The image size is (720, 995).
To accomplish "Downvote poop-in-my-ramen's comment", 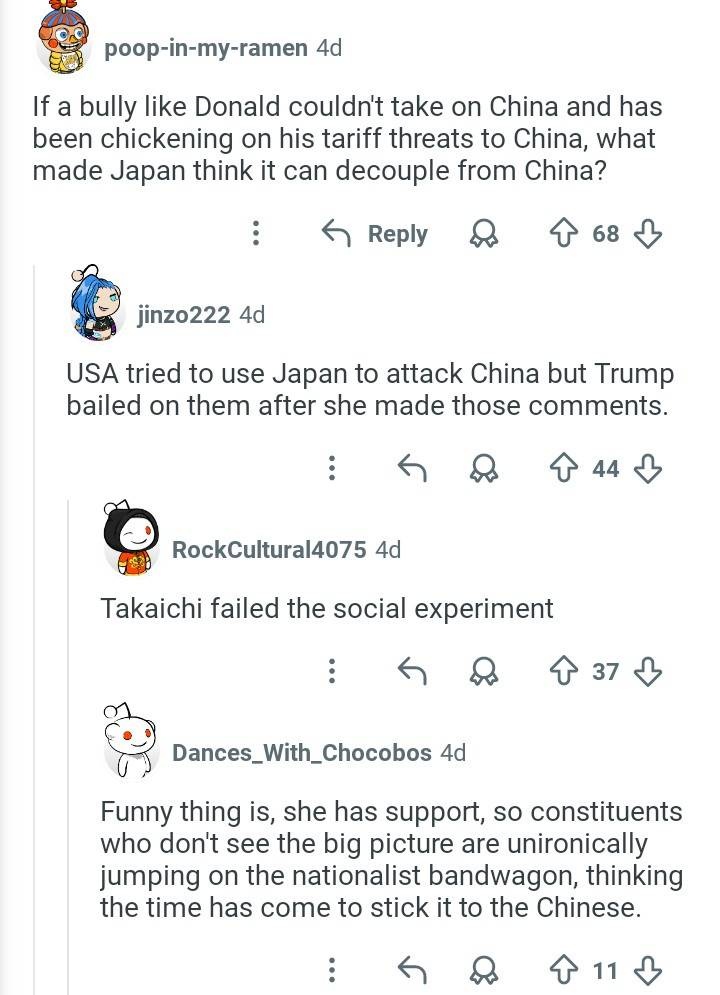I will coord(648,234).
